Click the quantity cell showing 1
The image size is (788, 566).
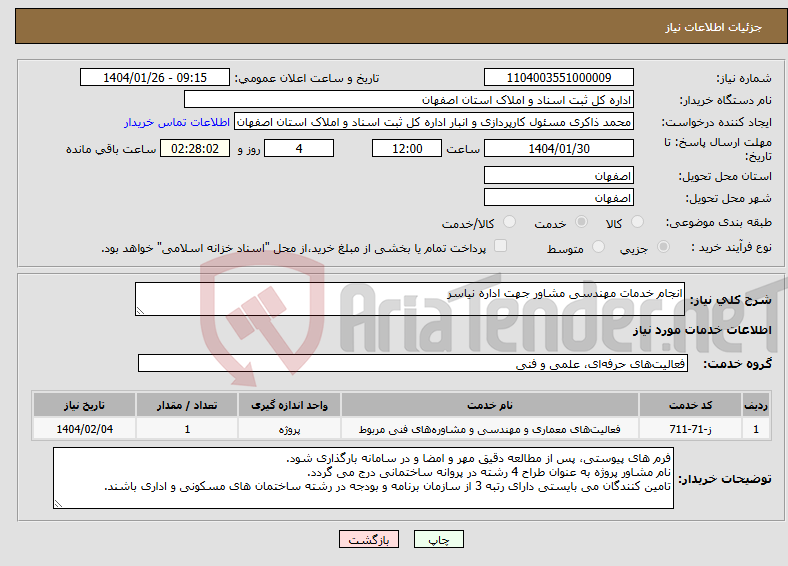click(x=186, y=429)
